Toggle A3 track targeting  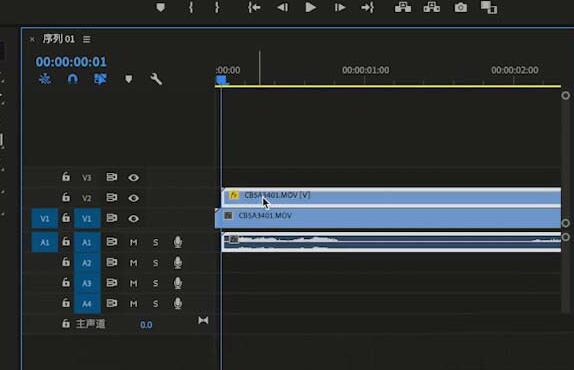pyautogui.click(x=87, y=283)
